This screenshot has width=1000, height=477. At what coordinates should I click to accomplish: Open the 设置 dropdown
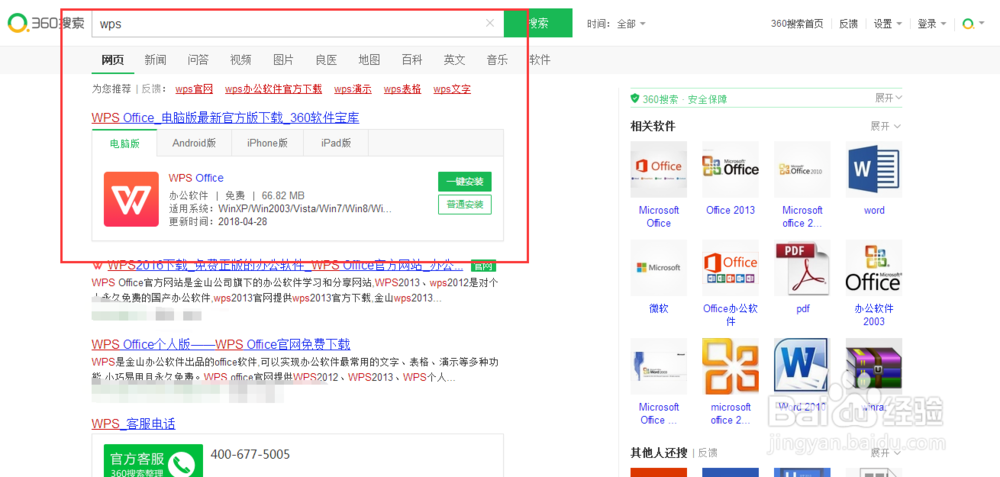[888, 24]
